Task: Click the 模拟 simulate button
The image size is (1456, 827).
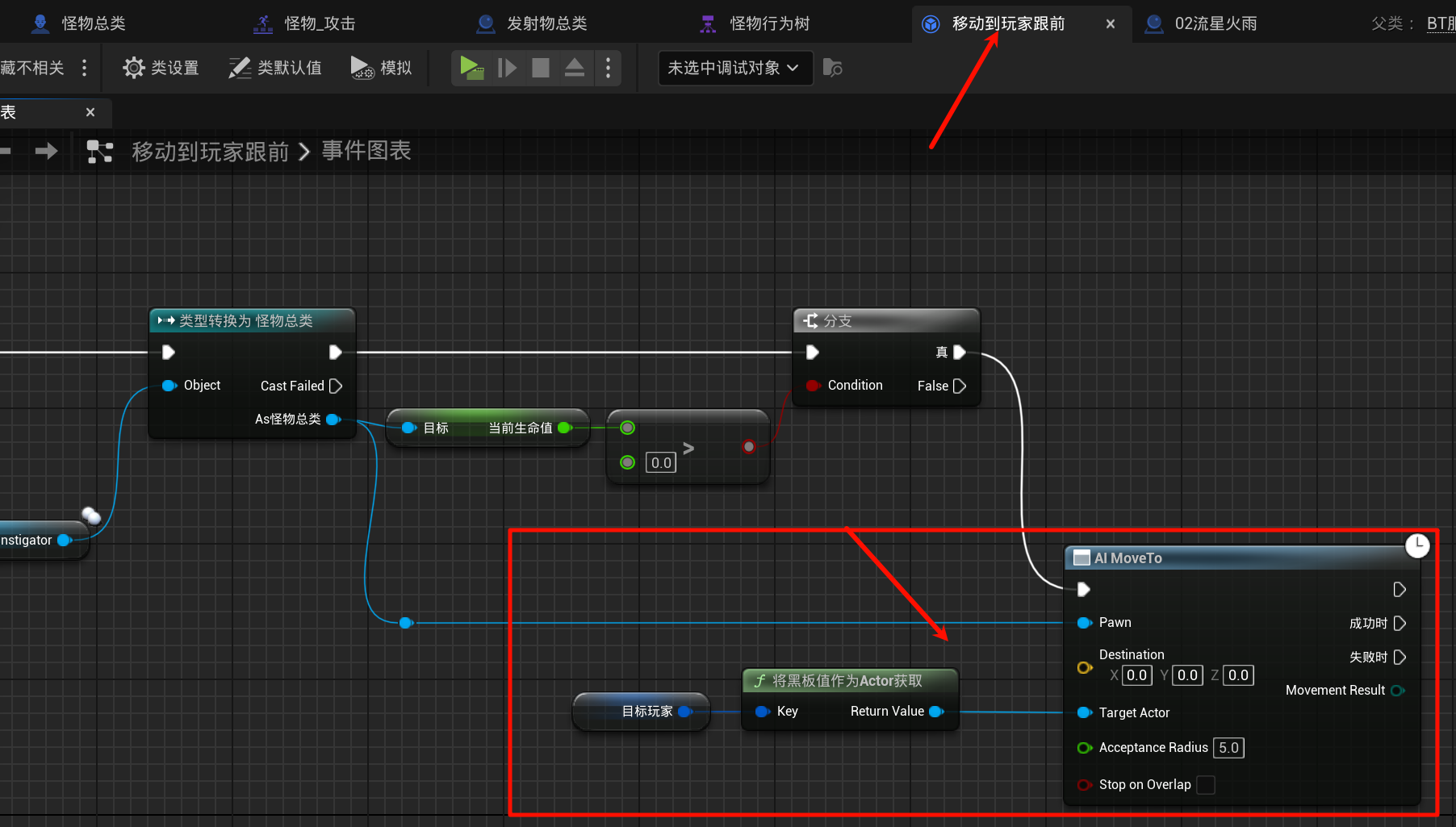Action: [381, 68]
